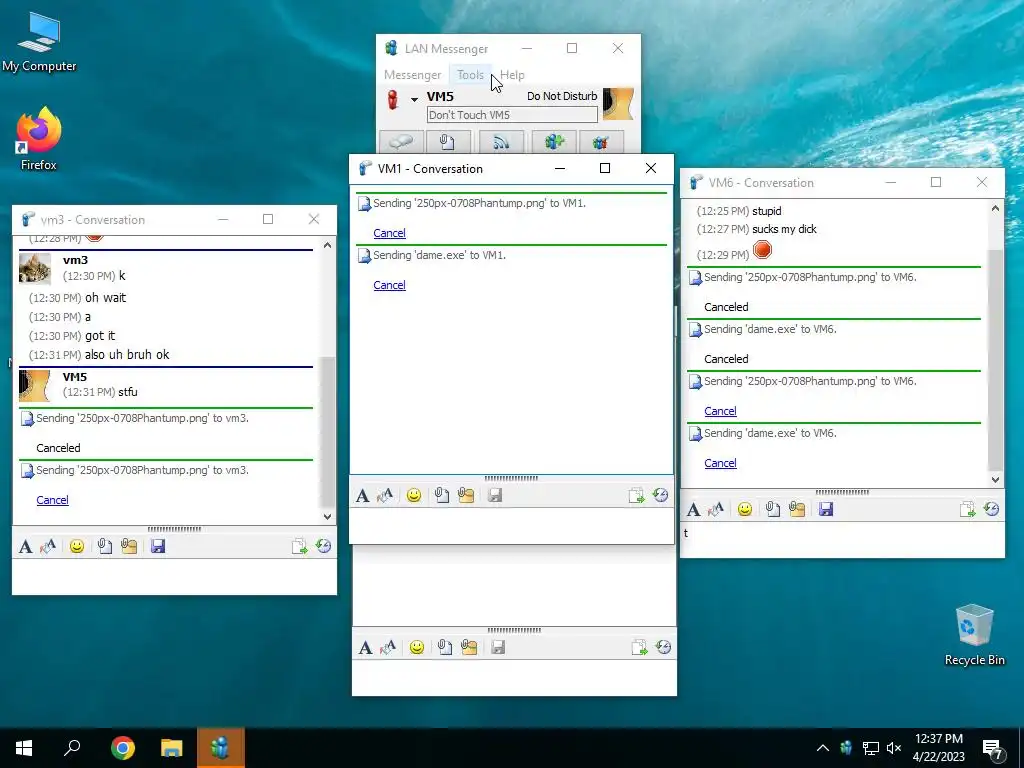The height and width of the screenshot is (768, 1024).
Task: Click the "also uh bruh ok" message in vm3
Action: click(x=127, y=355)
